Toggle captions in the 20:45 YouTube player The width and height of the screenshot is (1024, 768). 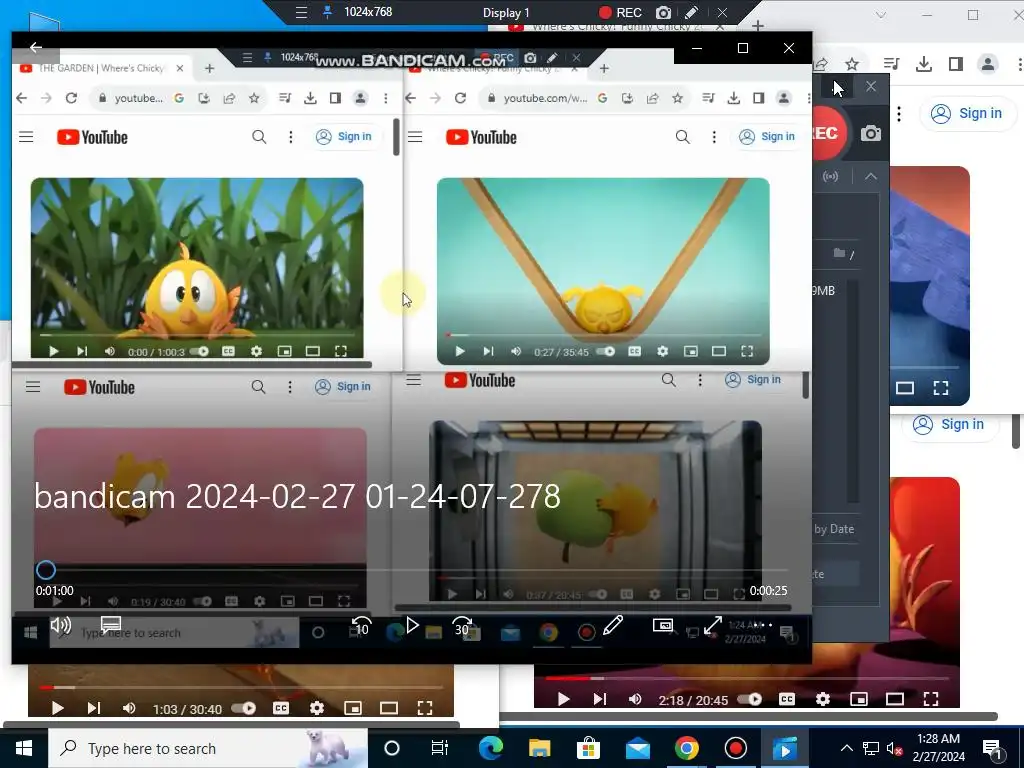pos(787,699)
